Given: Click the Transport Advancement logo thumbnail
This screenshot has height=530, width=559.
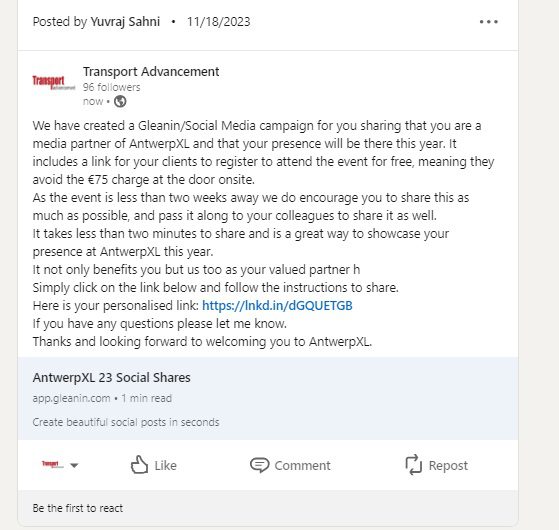Looking at the screenshot, I should (x=53, y=83).
